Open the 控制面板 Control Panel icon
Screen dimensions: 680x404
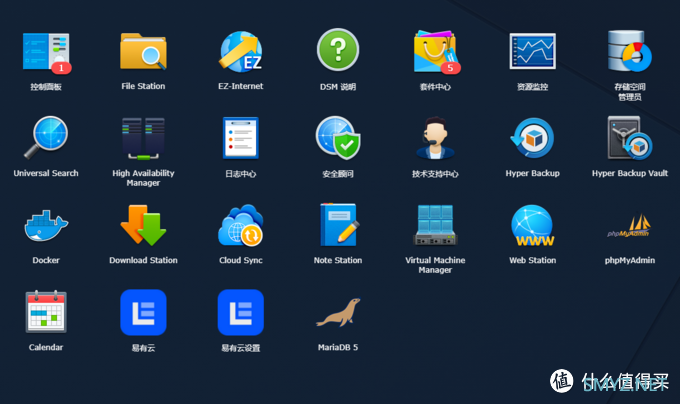pos(46,52)
